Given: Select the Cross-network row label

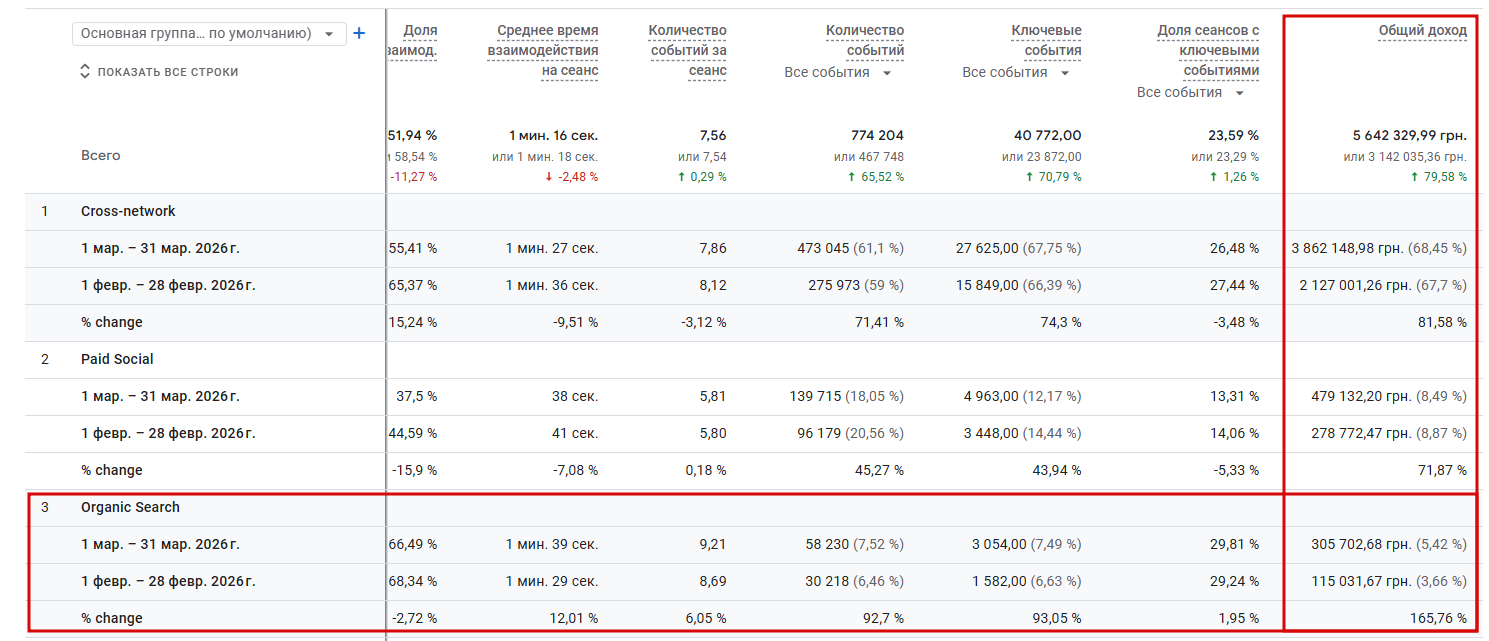Looking at the screenshot, I should click(x=128, y=212).
